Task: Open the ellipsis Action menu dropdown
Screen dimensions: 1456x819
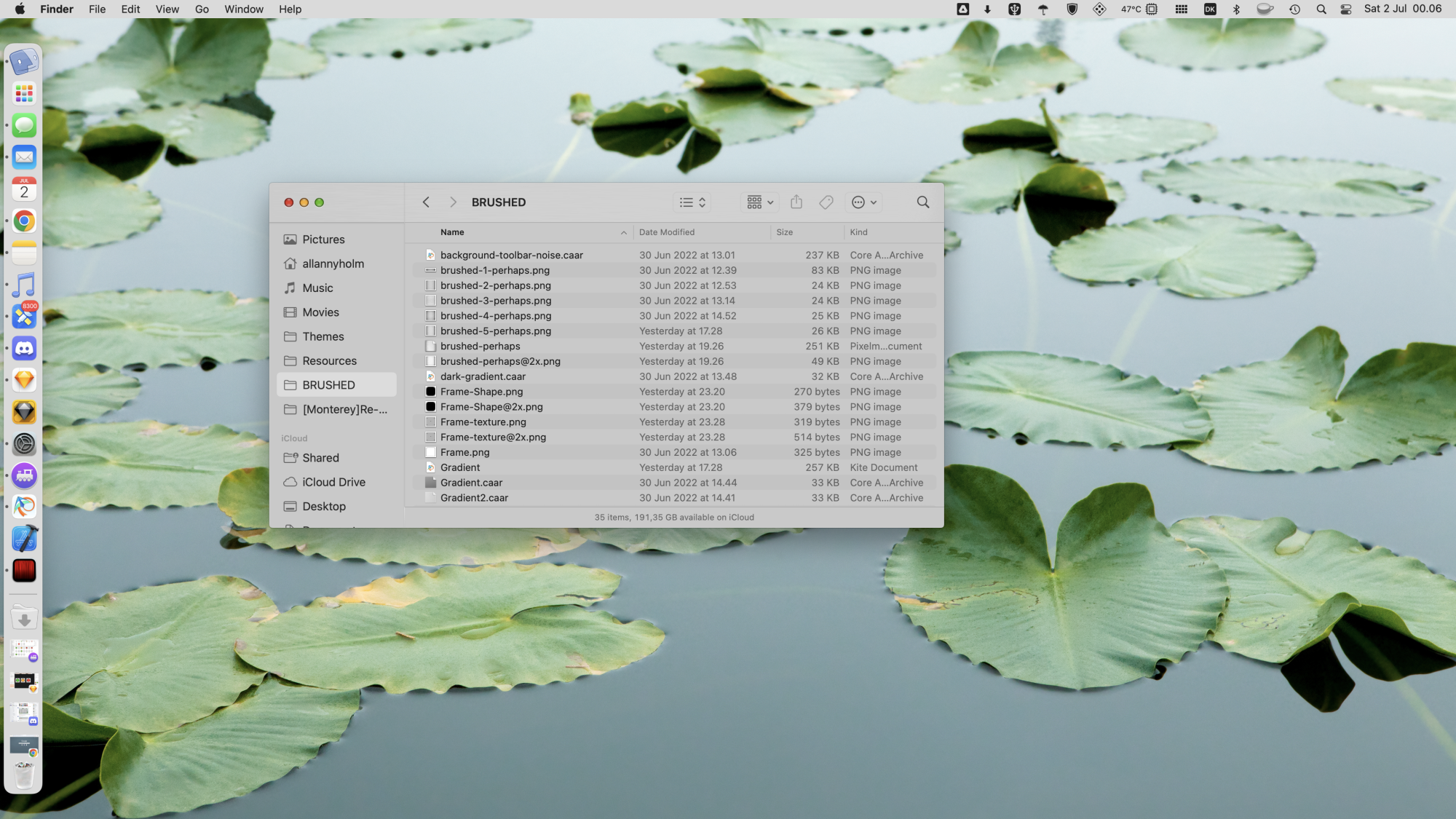Action: 863,202
